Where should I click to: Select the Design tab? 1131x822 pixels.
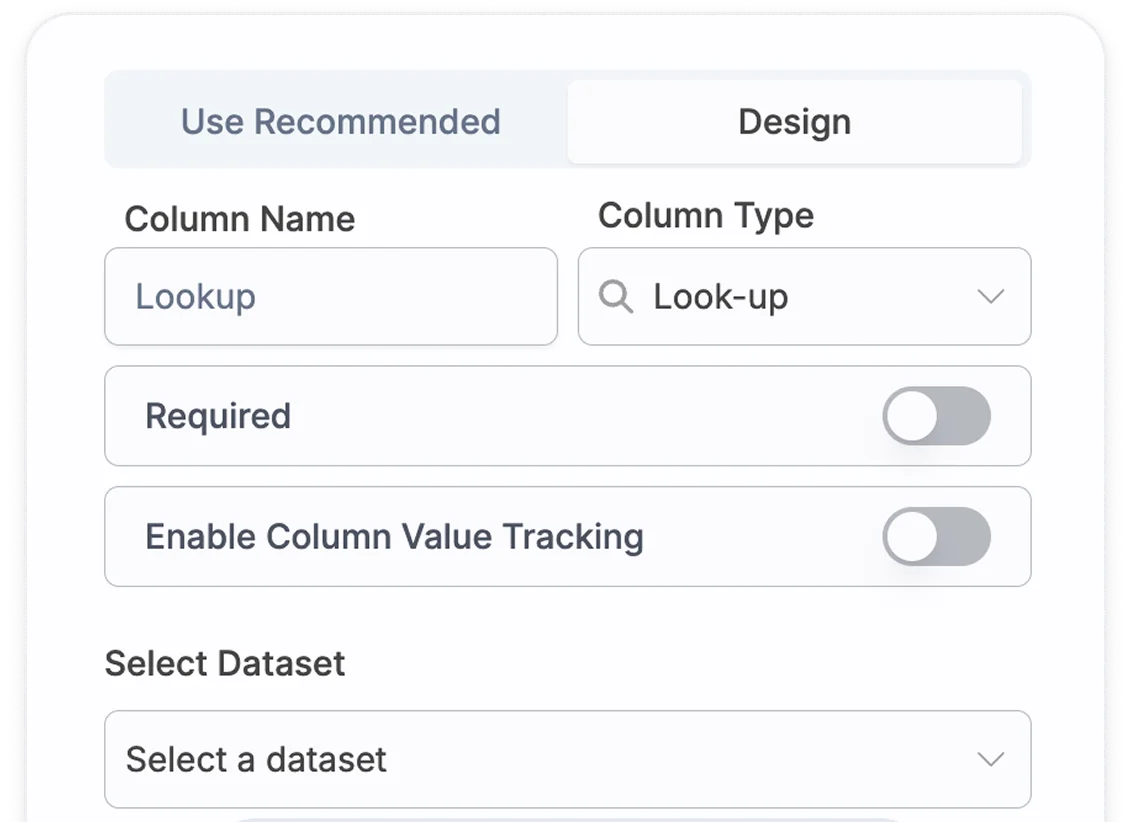coord(794,122)
